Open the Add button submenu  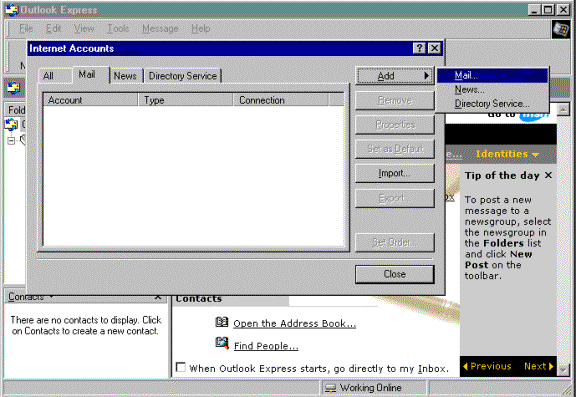pyautogui.click(x=395, y=76)
